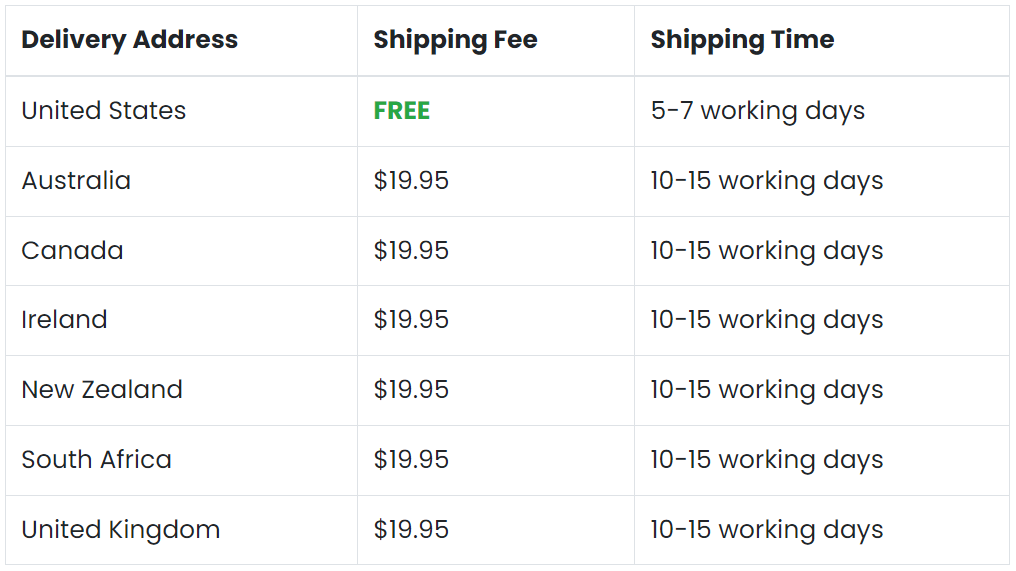The height and width of the screenshot is (571, 1016).
Task: Click the Delivery Address column header
Action: pos(130,40)
